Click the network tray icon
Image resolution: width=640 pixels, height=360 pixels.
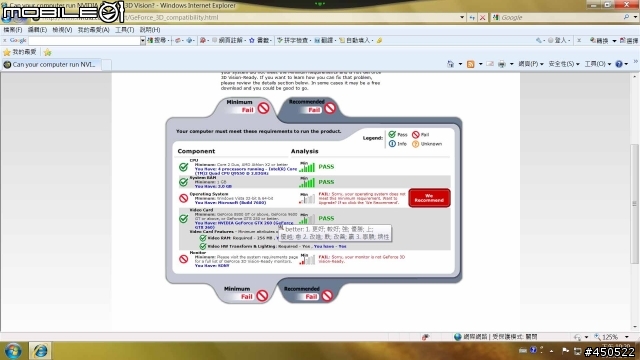click(x=577, y=351)
